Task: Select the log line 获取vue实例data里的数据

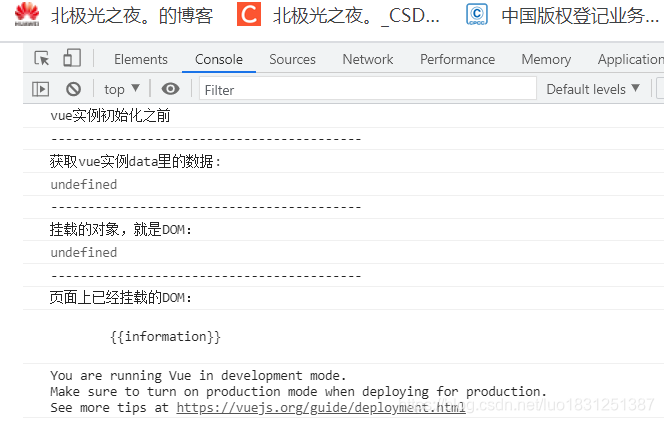Action: [x=135, y=161]
